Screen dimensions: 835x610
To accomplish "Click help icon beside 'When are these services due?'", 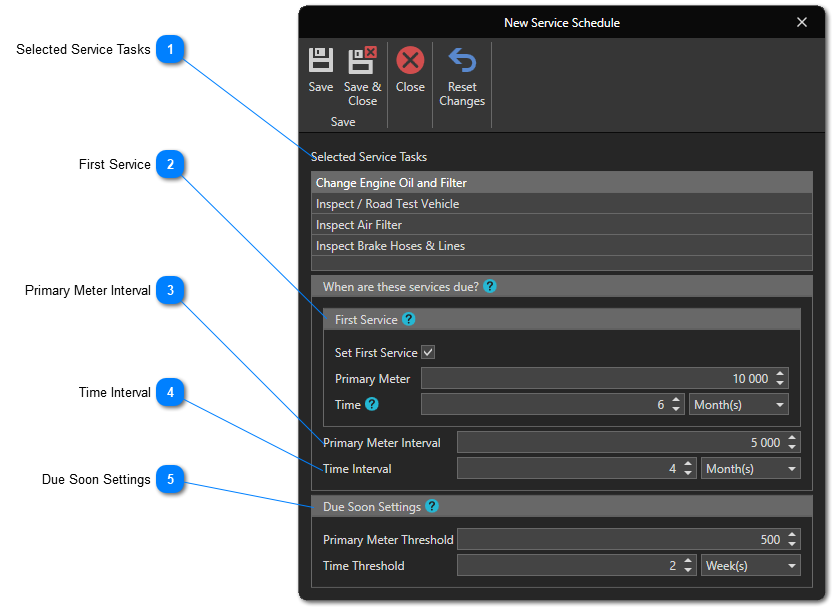I will 490,286.
